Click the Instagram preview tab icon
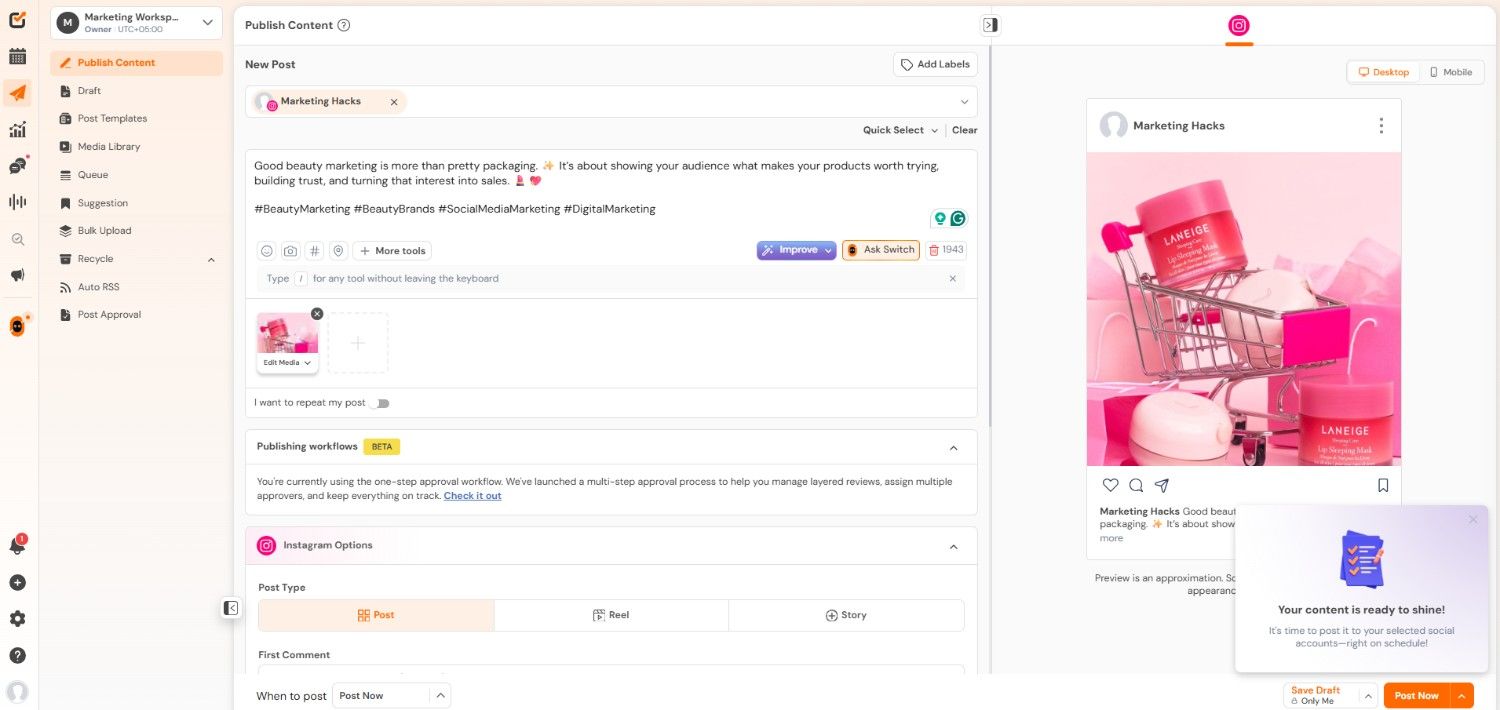Image resolution: width=1500 pixels, height=710 pixels. [x=1239, y=26]
